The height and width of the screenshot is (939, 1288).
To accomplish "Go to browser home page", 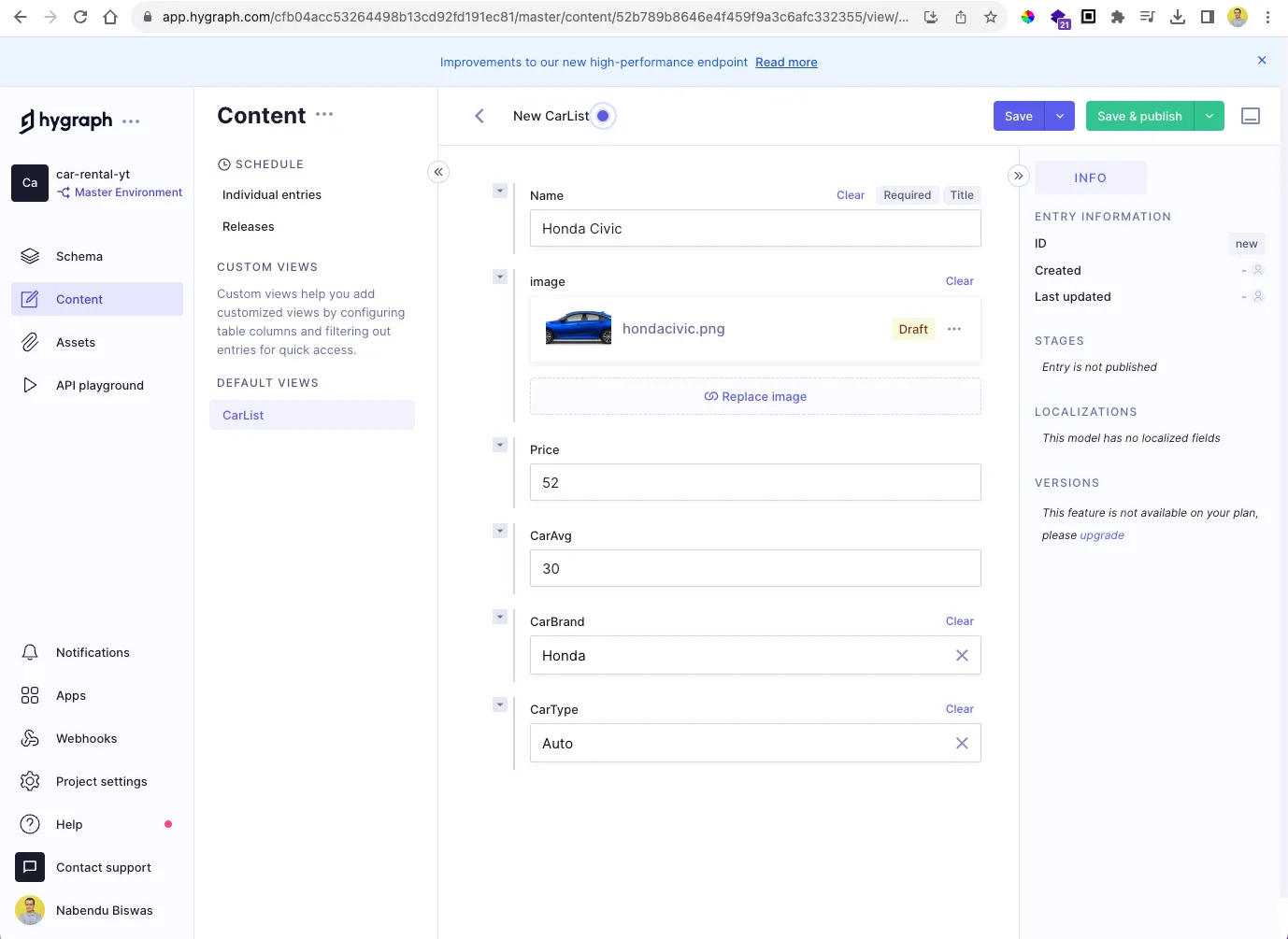I will pyautogui.click(x=110, y=17).
